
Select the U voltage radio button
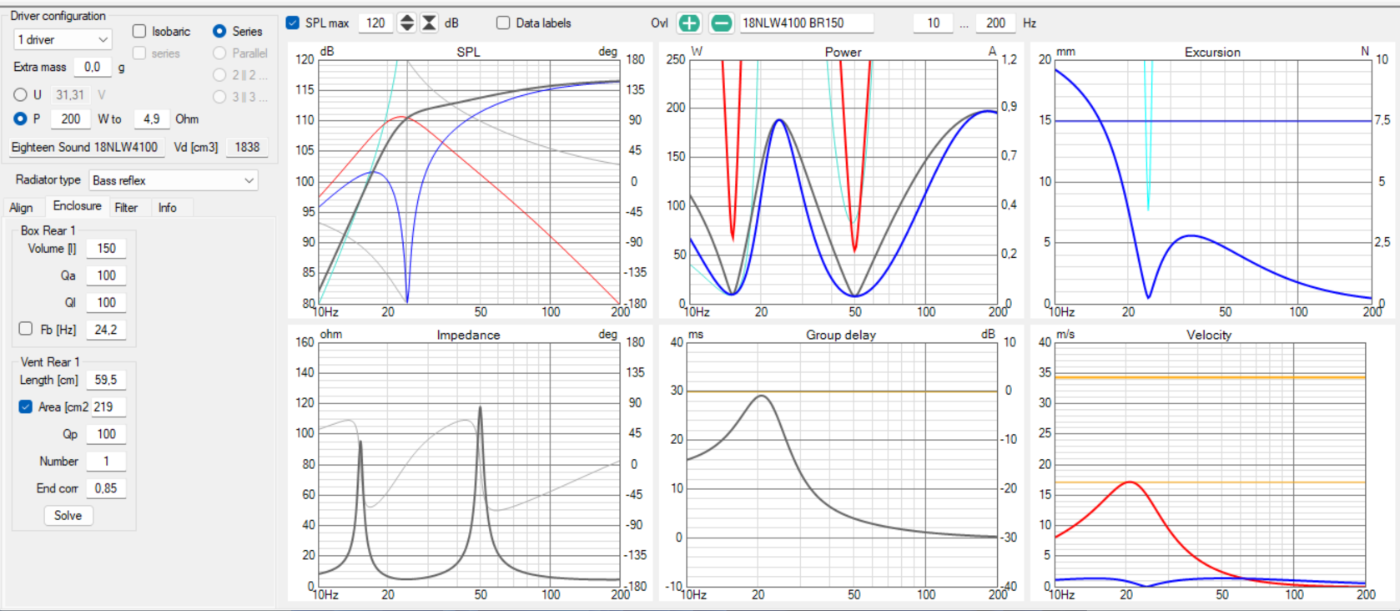pos(21,95)
